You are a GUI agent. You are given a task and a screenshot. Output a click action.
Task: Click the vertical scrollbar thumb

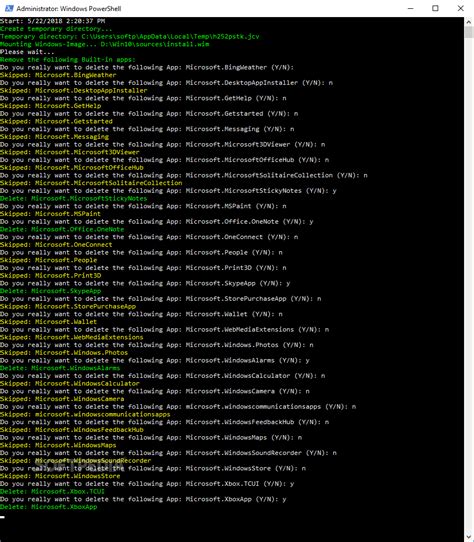click(469, 32)
